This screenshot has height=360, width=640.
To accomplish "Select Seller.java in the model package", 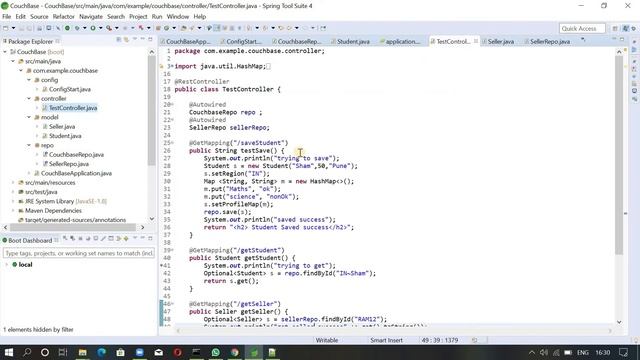I will coord(62,127).
